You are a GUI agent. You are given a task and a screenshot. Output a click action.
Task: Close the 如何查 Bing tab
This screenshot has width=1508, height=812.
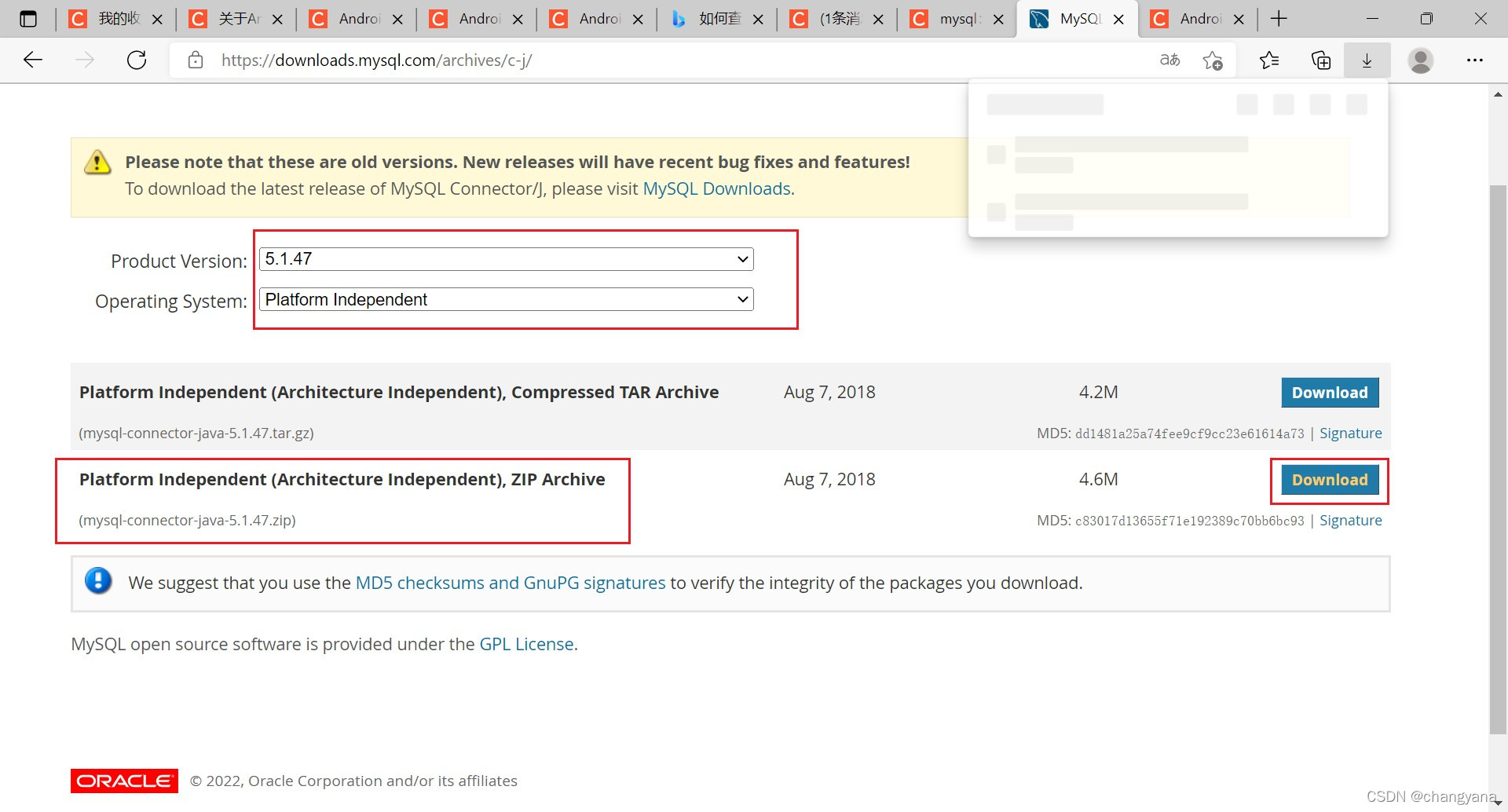click(x=758, y=19)
